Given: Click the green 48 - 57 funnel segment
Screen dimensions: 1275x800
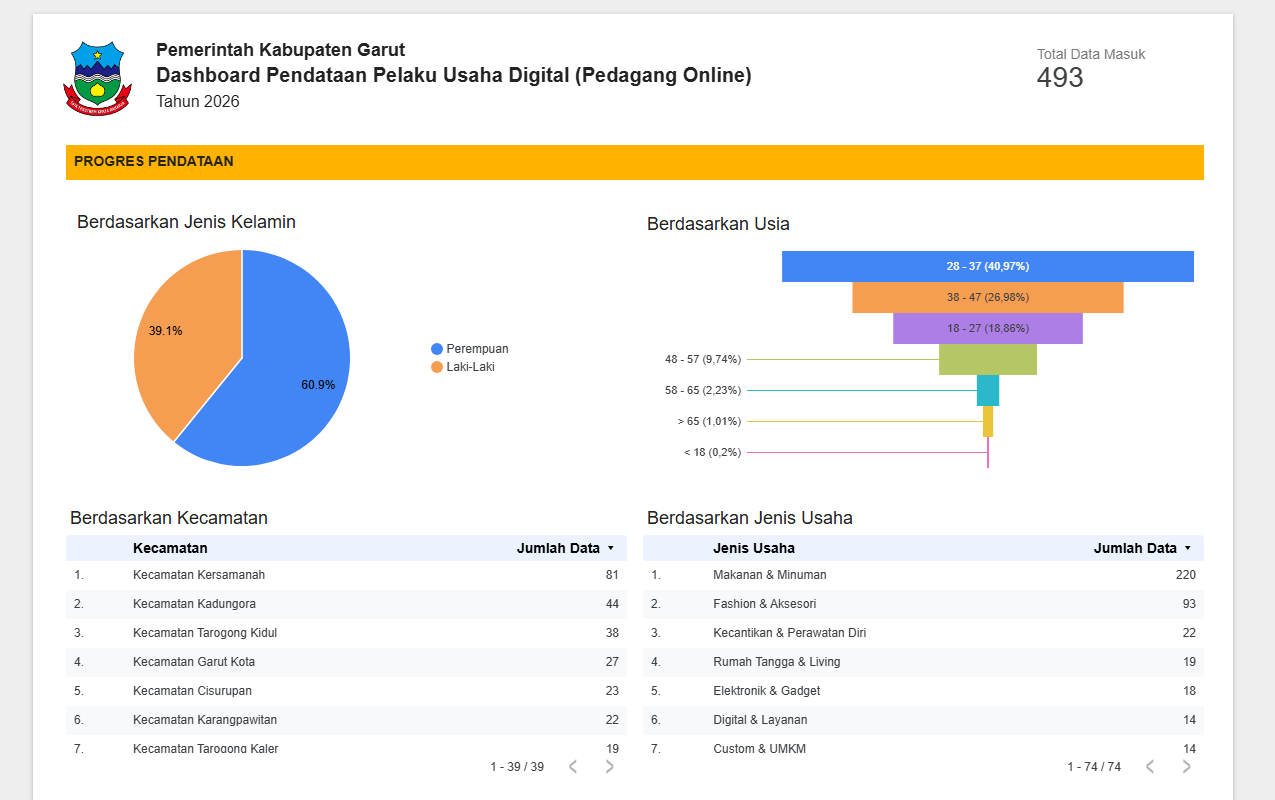Looking at the screenshot, I should pos(988,359).
